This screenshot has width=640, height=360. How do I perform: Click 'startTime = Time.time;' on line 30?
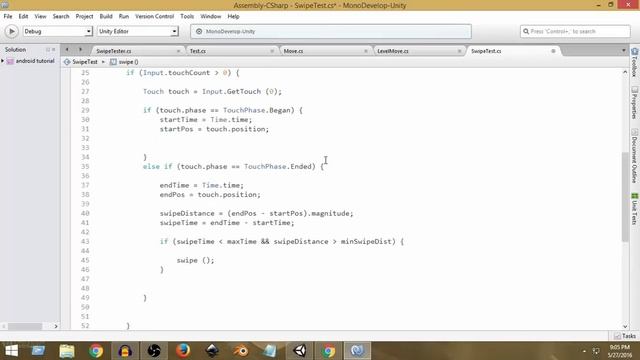tap(206, 120)
